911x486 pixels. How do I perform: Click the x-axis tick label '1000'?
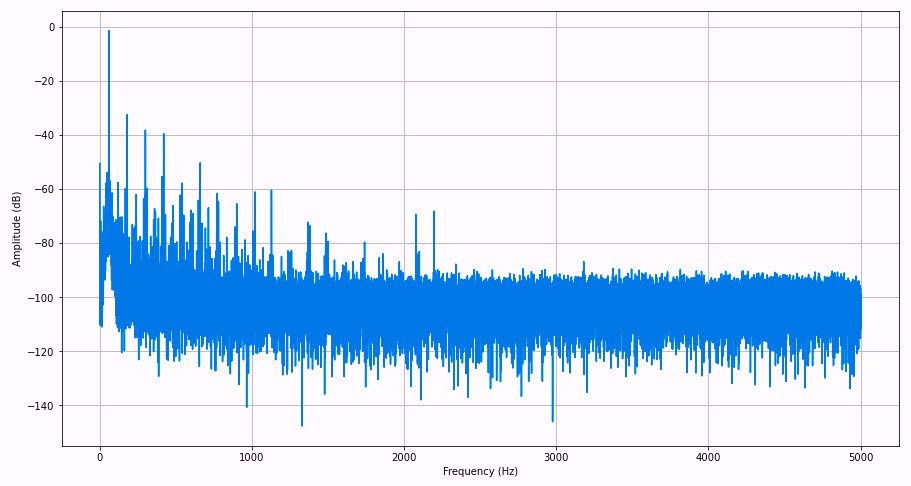coord(252,458)
